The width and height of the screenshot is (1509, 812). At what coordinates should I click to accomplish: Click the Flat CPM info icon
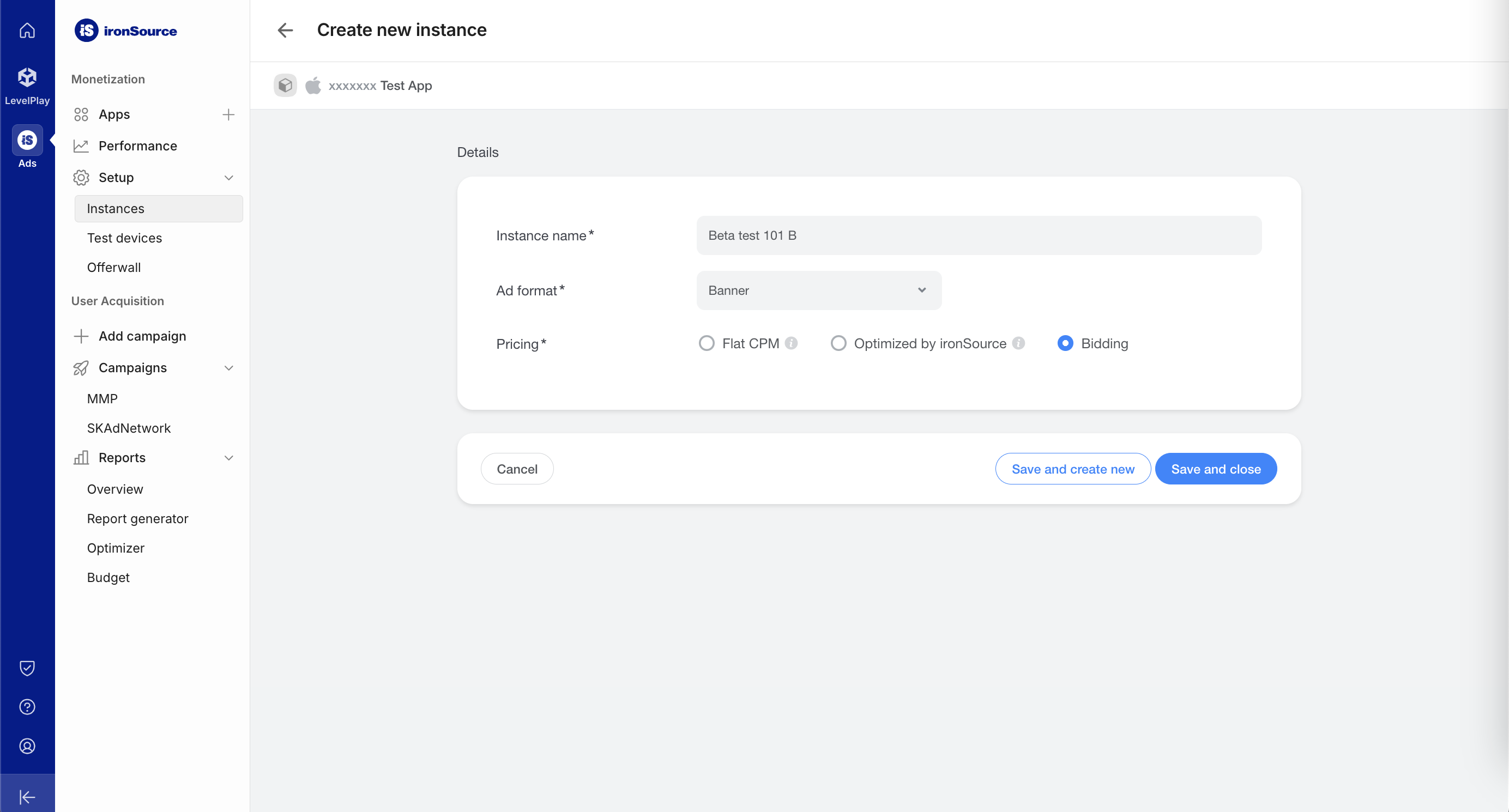pyautogui.click(x=792, y=343)
